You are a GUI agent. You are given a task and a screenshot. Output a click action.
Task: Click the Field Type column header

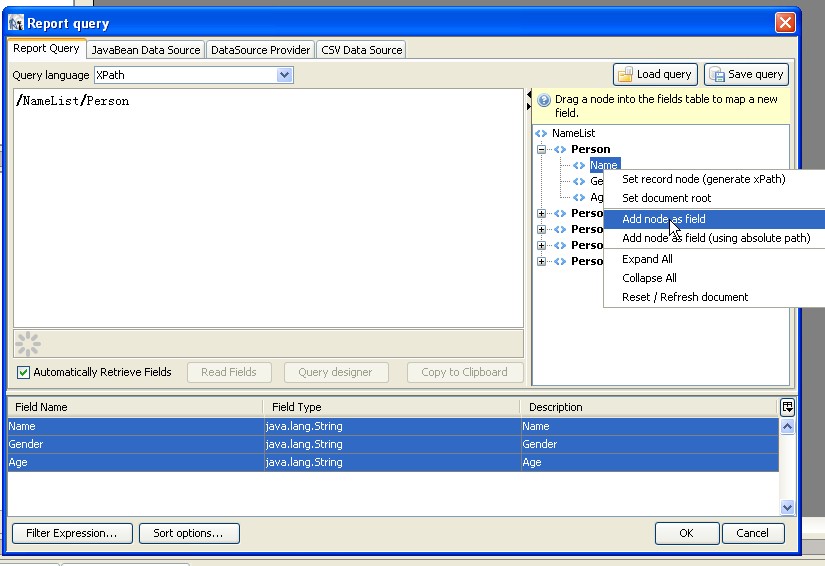point(391,407)
